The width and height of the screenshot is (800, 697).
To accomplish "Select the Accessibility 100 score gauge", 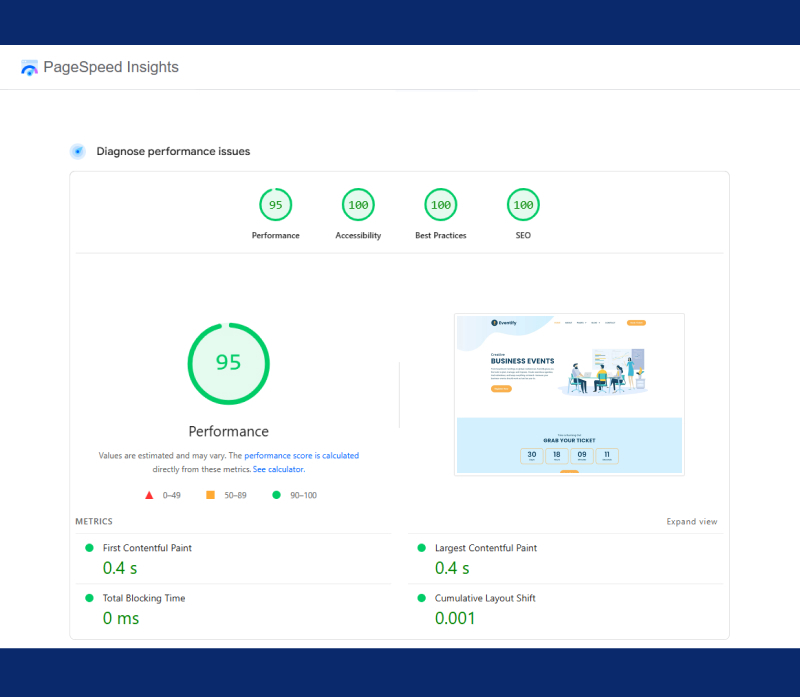I will click(x=358, y=205).
